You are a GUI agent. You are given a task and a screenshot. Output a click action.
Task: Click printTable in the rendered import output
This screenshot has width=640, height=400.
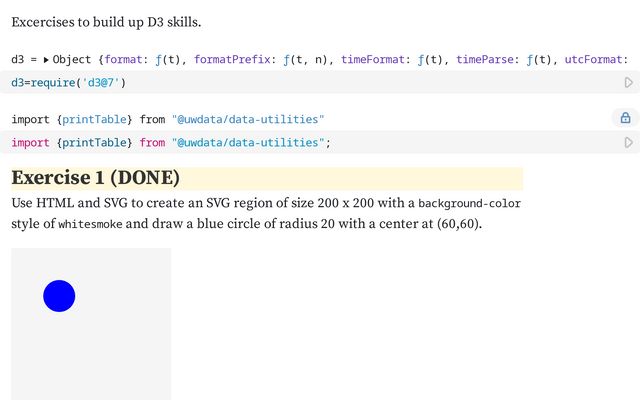(x=94, y=119)
